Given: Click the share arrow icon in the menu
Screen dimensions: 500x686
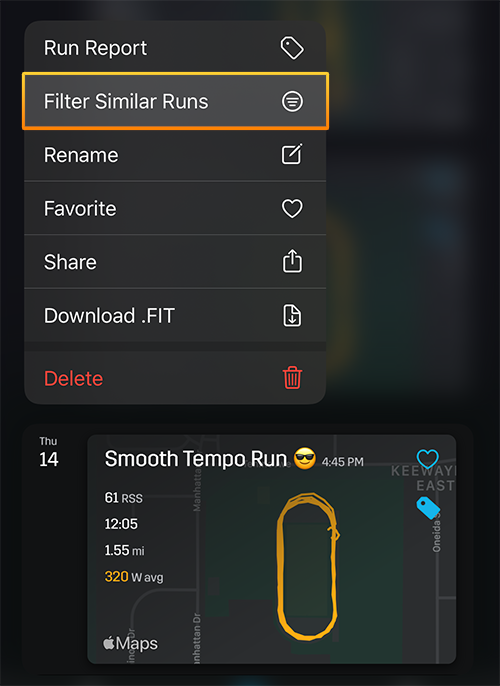Looking at the screenshot, I should [x=292, y=261].
